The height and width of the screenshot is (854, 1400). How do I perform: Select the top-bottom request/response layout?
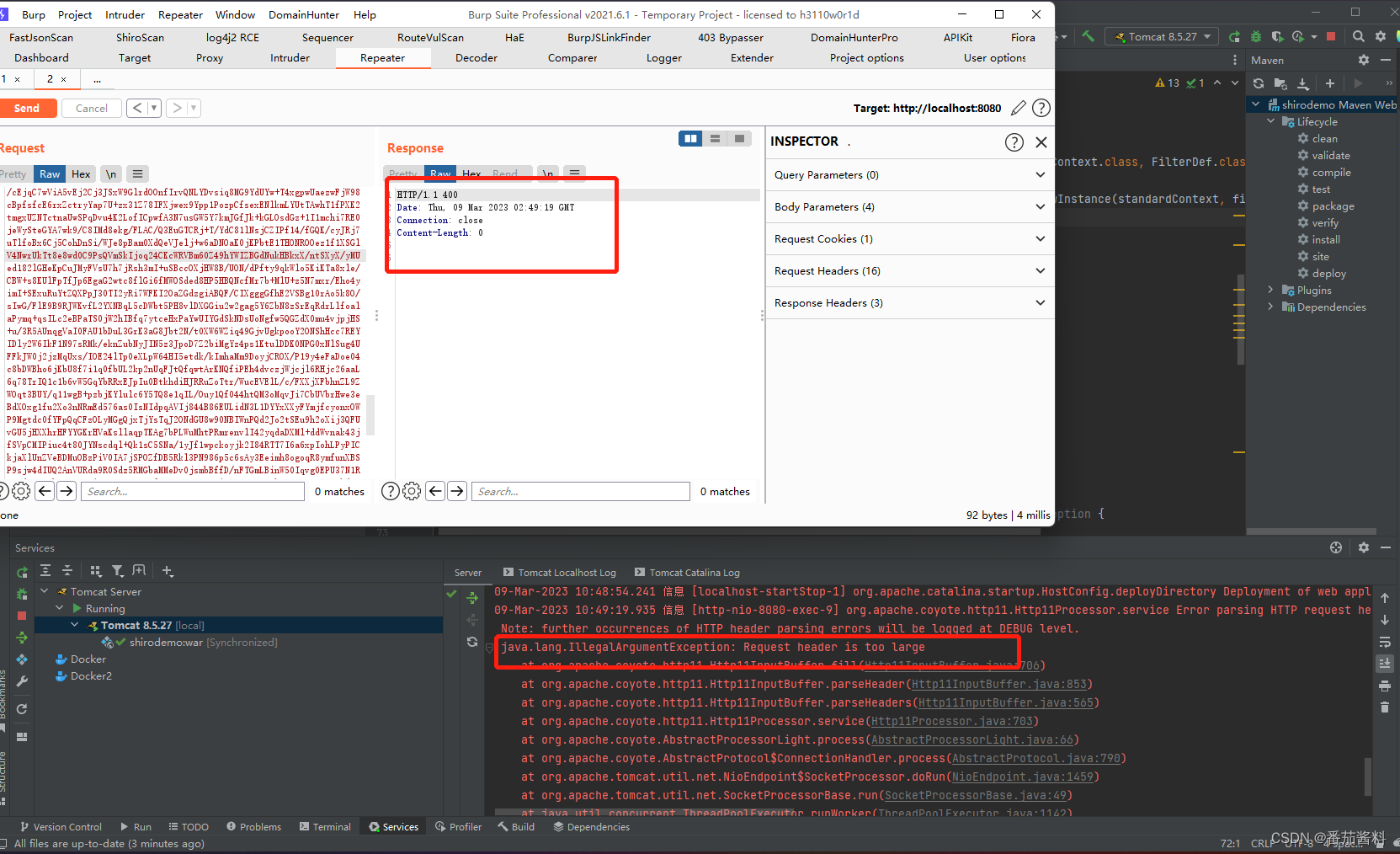[715, 139]
